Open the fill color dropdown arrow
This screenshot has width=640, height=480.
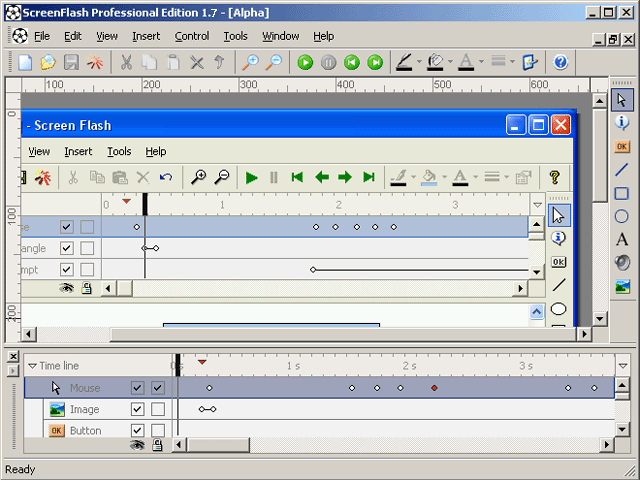[450, 62]
